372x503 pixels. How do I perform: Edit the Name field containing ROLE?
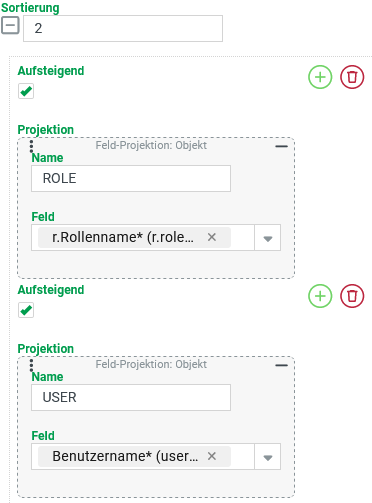click(131, 178)
